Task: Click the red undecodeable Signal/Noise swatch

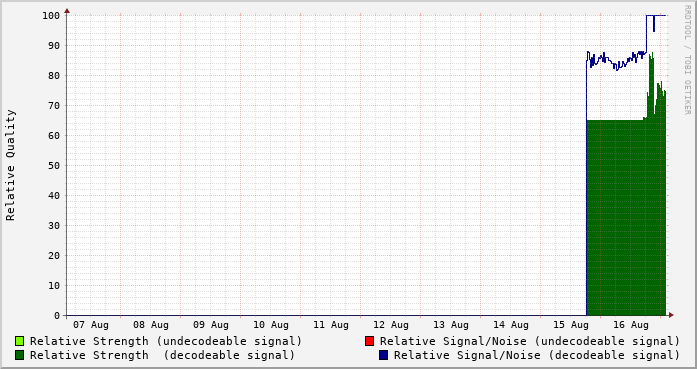Action: 369,341
